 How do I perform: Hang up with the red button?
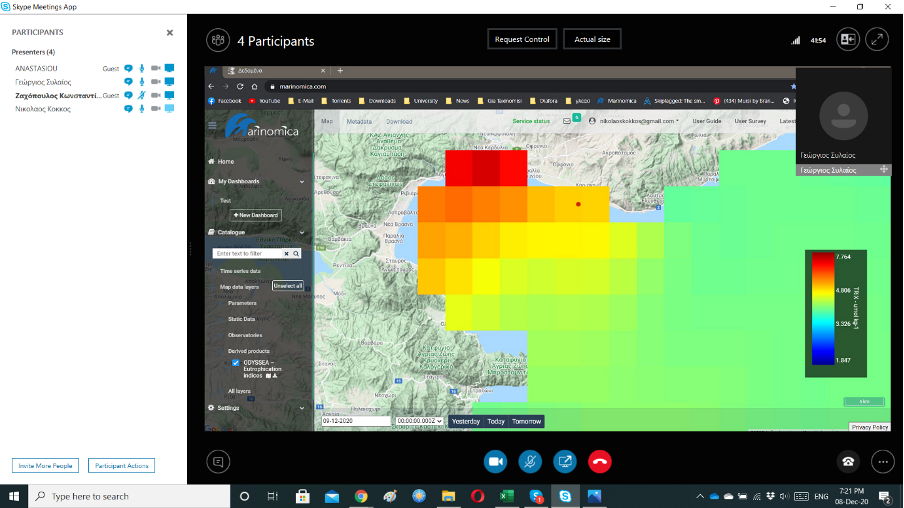pyautogui.click(x=600, y=461)
